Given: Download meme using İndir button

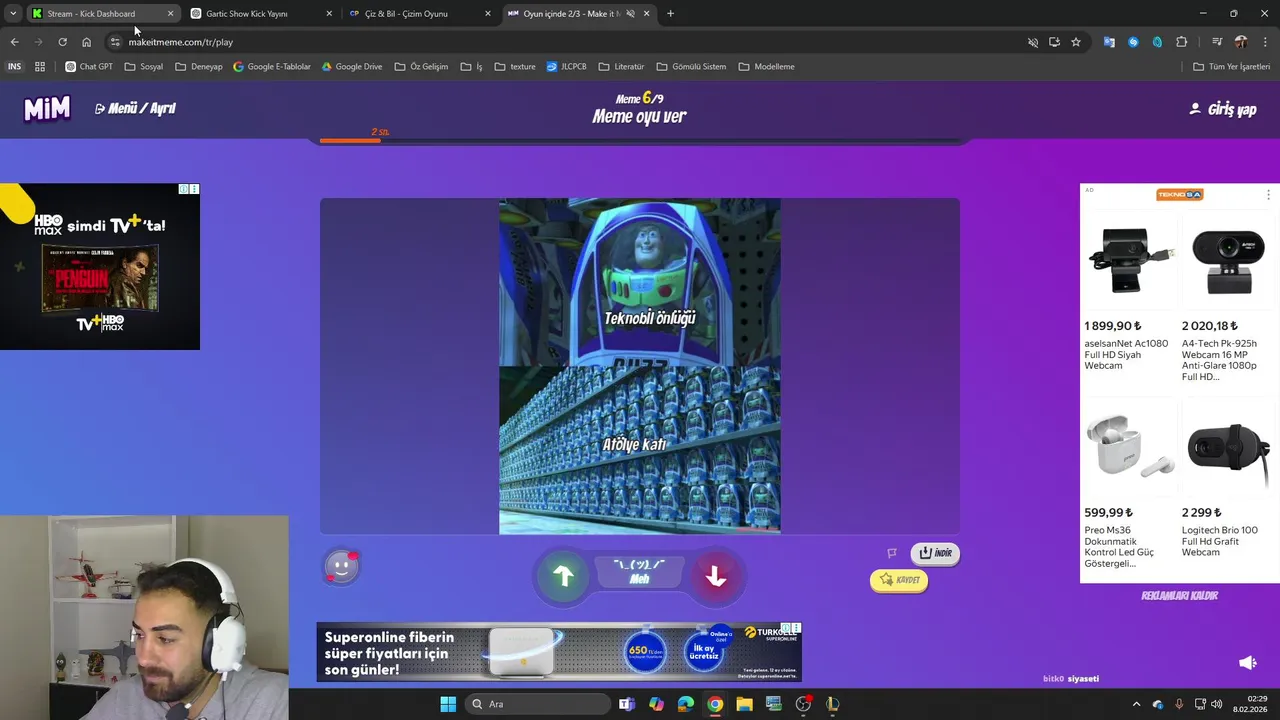Looking at the screenshot, I should coord(935,553).
